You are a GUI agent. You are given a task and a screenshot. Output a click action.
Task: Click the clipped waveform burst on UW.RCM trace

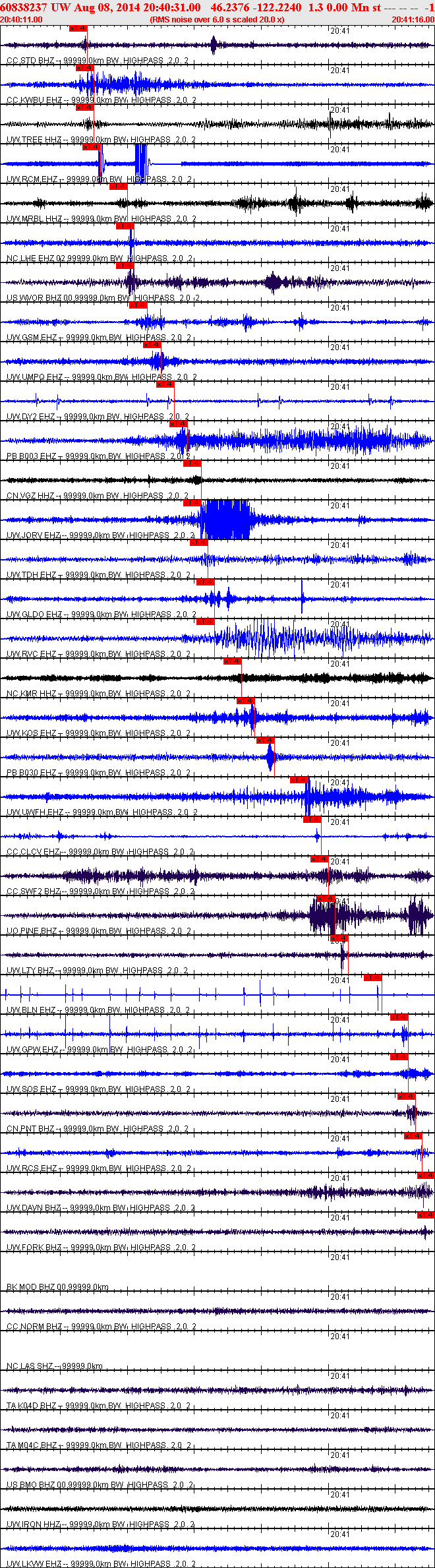pyautogui.click(x=141, y=161)
